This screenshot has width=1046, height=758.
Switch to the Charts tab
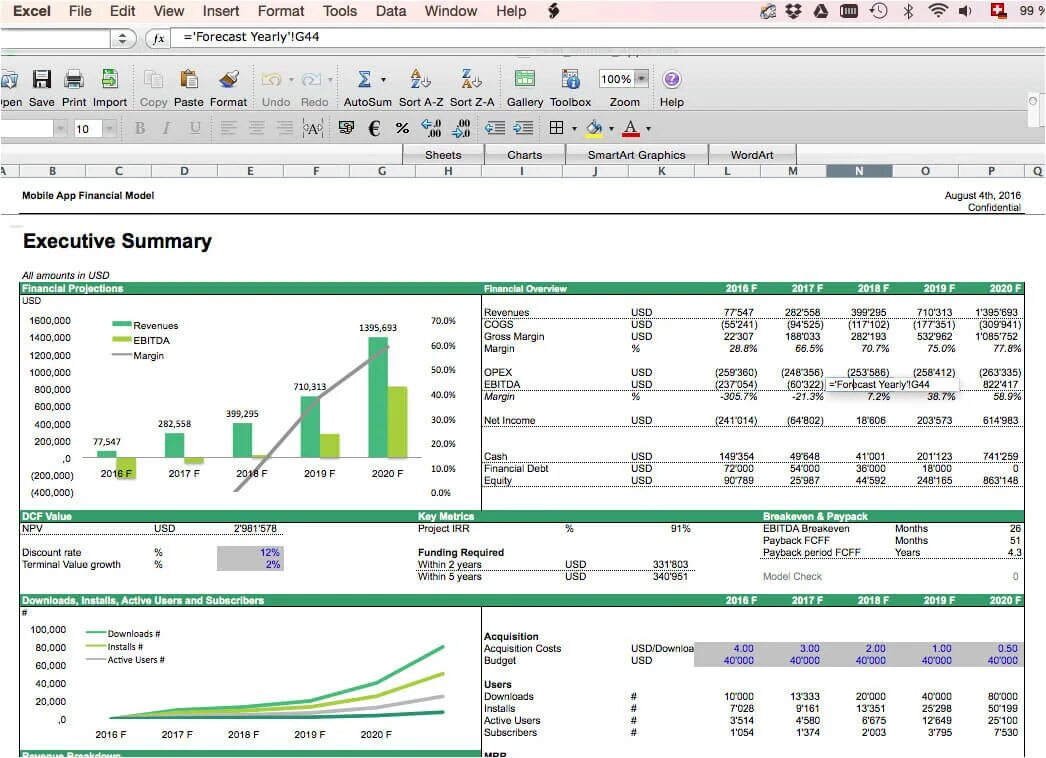[x=524, y=155]
